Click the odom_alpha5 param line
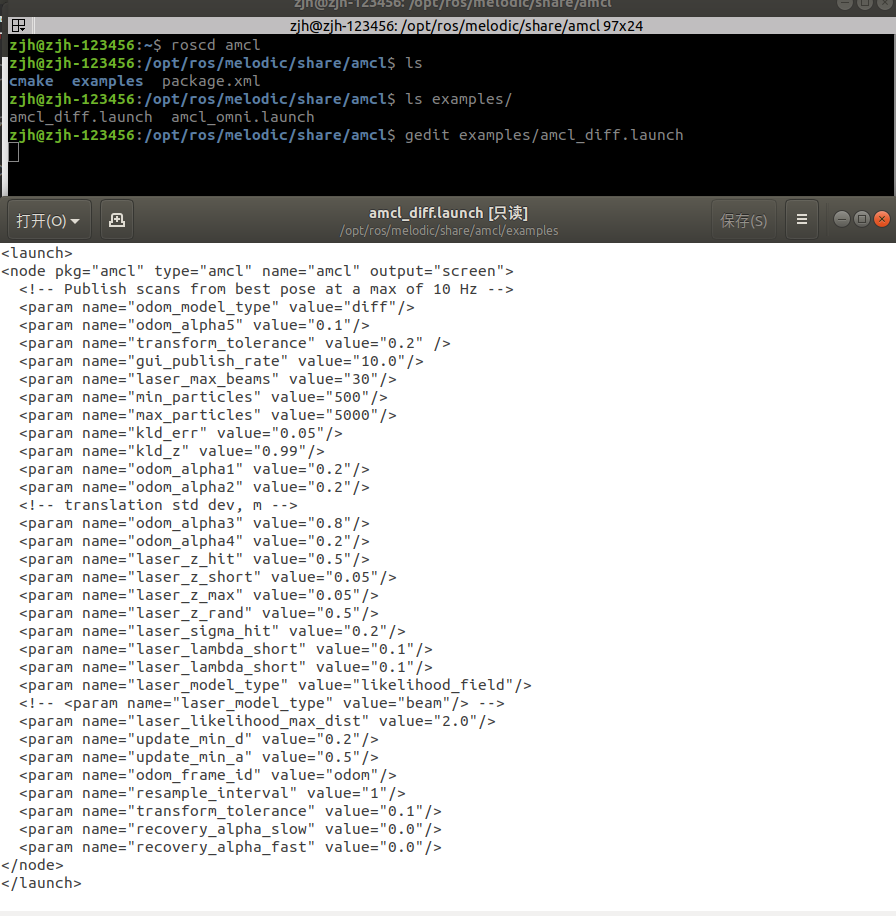Screen dimensions: 896x916 (195, 325)
